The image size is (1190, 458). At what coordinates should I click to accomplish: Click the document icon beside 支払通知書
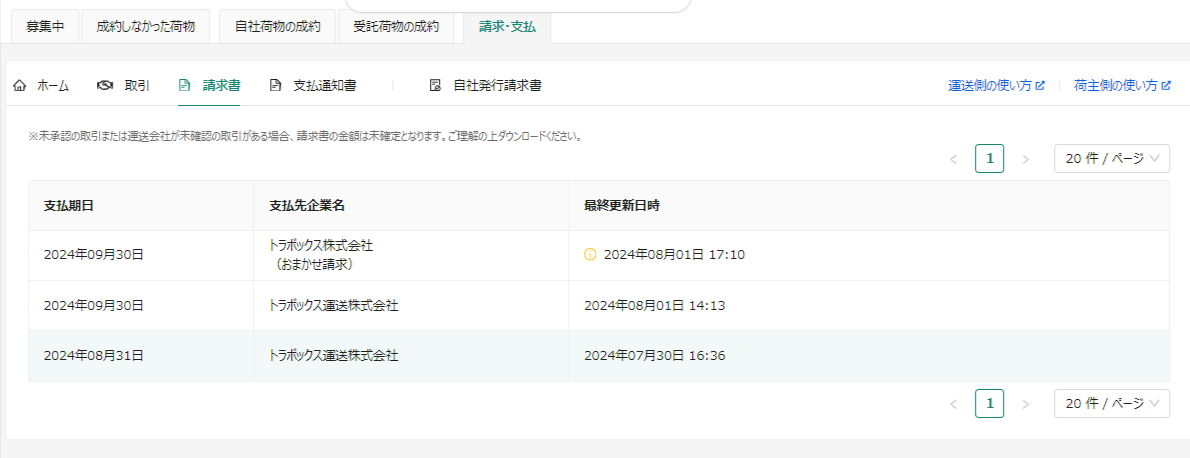(x=275, y=85)
